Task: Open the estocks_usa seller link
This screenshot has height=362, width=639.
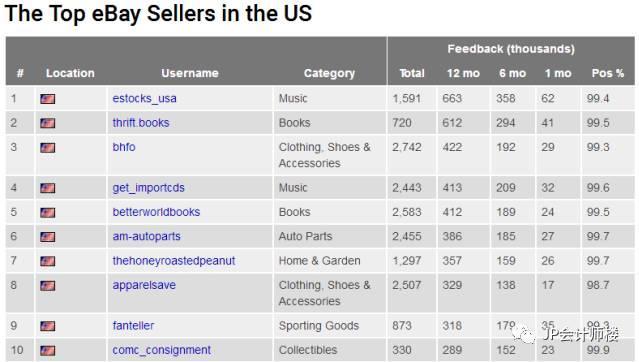Action: coord(144,99)
